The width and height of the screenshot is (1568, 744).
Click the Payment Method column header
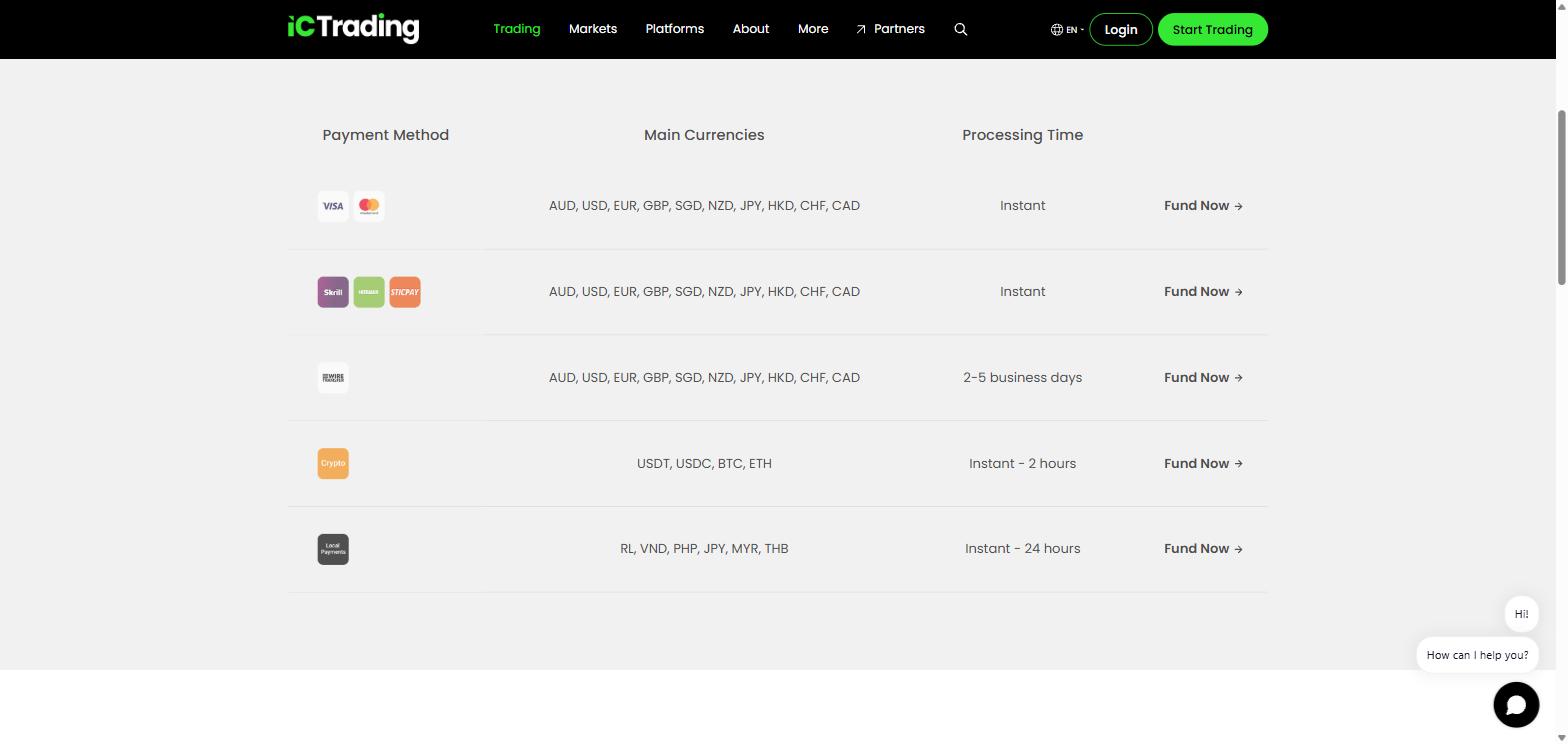click(386, 135)
